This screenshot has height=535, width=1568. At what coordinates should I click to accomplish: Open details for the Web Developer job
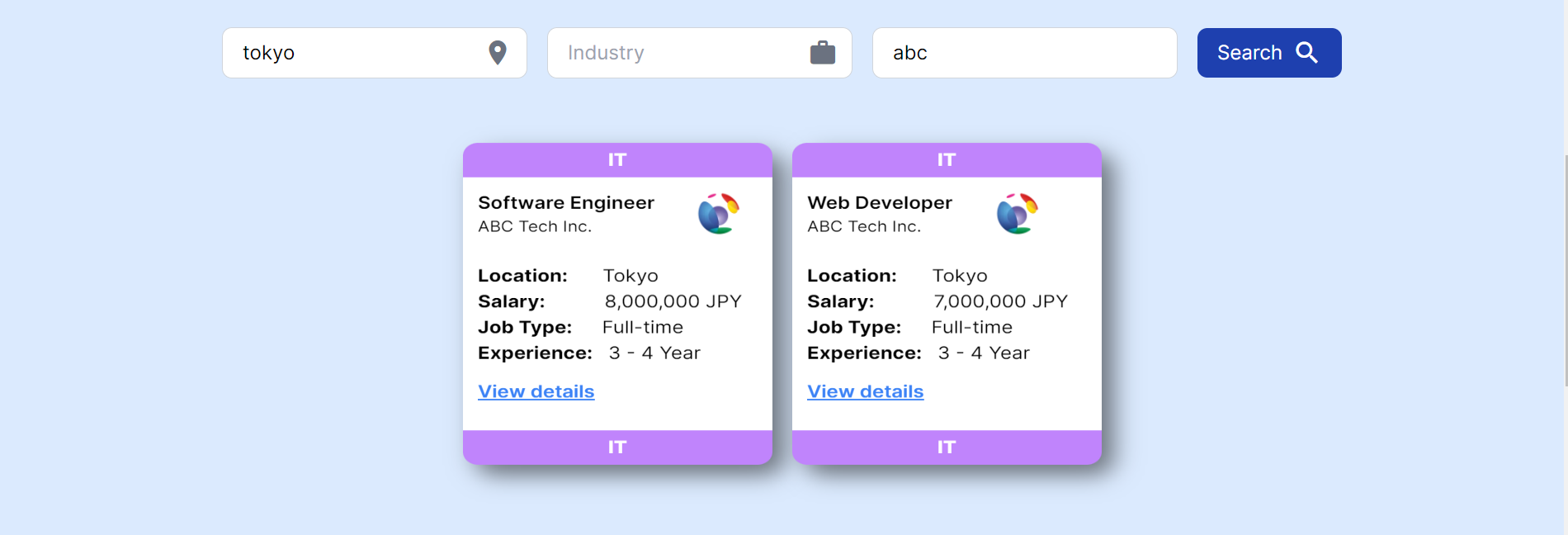pos(865,391)
